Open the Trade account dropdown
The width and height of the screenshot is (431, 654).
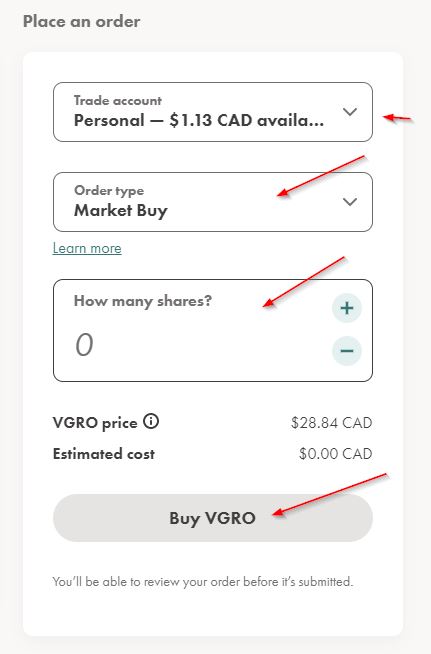pos(213,112)
